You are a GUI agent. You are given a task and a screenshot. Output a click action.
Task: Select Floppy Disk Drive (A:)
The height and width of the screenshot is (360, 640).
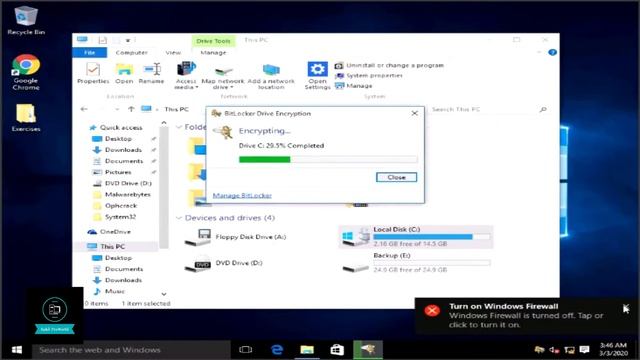[x=236, y=237]
